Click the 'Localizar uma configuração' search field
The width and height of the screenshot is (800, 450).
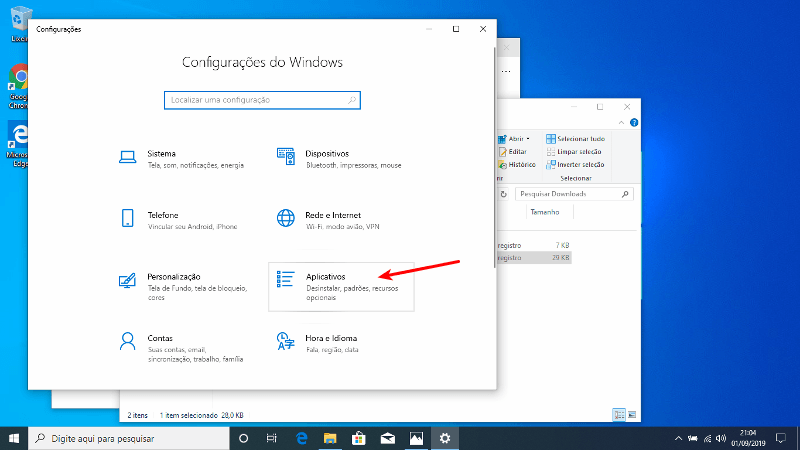[x=262, y=100]
